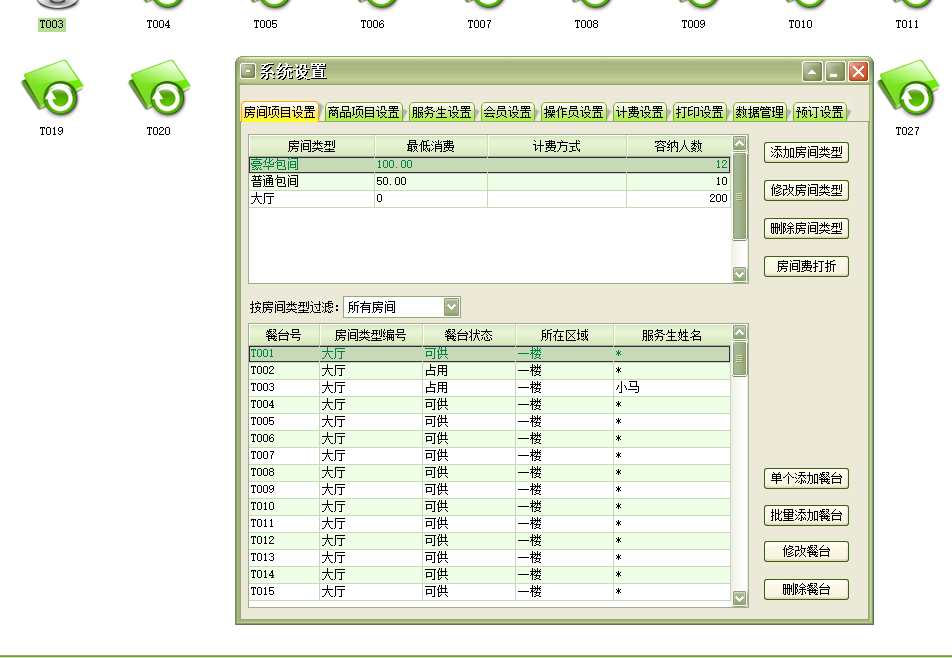Expand the 所有房间 room type filter dropdown
This screenshot has height=658, width=952.
pyautogui.click(x=451, y=307)
